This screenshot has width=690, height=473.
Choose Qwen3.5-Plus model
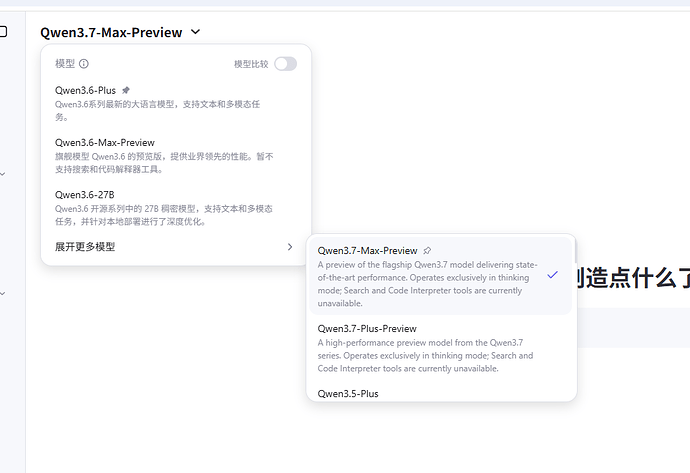pyautogui.click(x=440, y=394)
